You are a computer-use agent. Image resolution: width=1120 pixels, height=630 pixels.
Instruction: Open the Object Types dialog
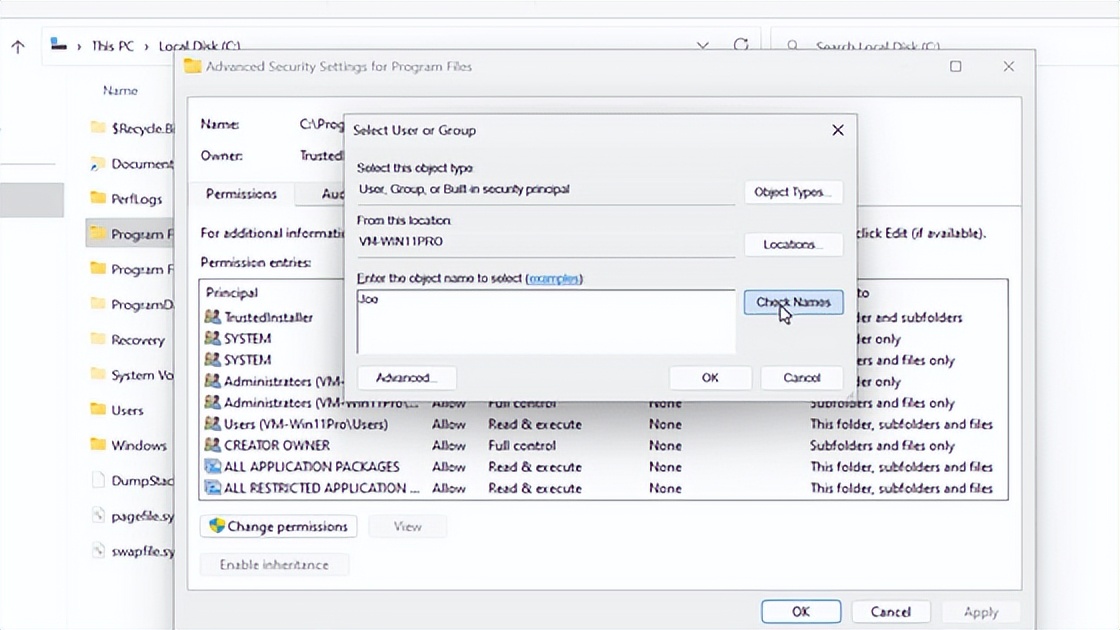click(793, 192)
